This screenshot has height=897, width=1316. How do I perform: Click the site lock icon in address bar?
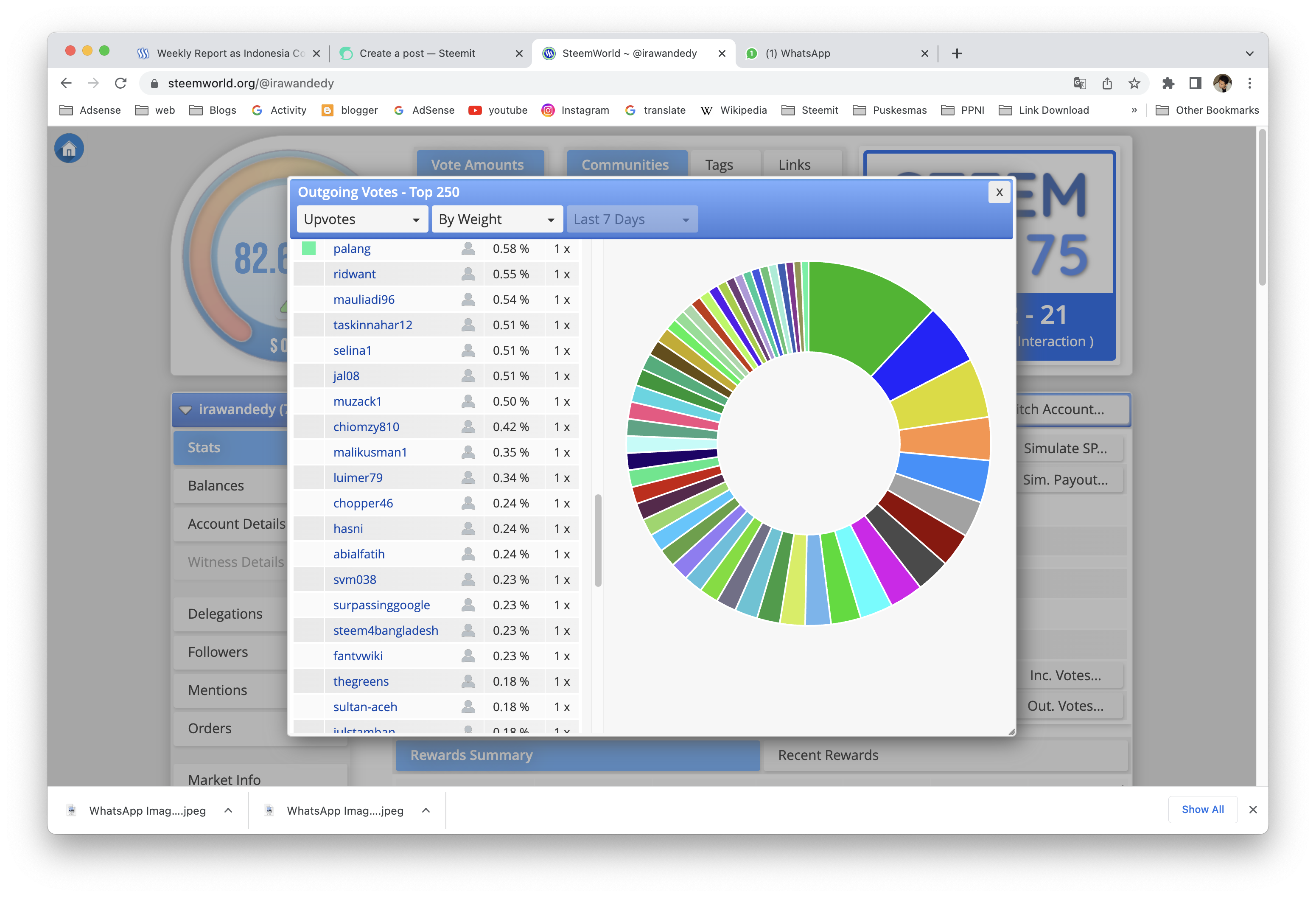click(154, 83)
